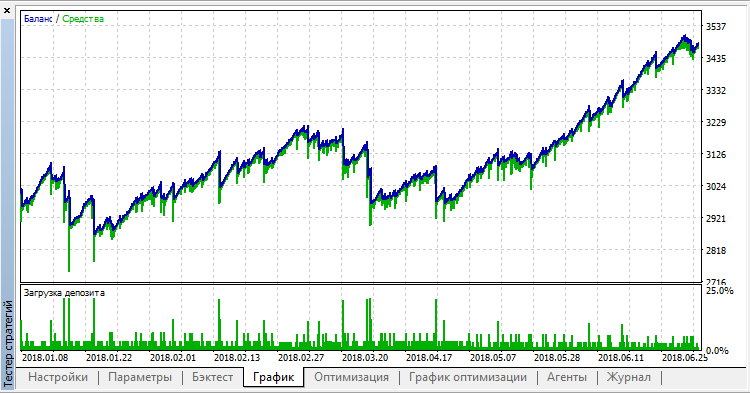Click the 2018.02.01 date label
The image size is (750, 394).
pos(173,358)
